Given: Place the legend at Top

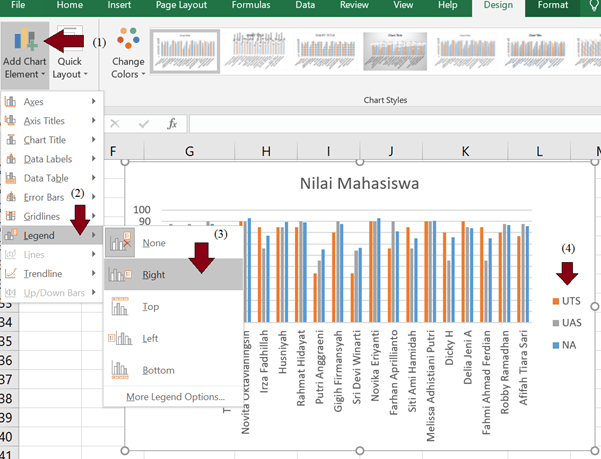Looking at the screenshot, I should pyautogui.click(x=150, y=307).
